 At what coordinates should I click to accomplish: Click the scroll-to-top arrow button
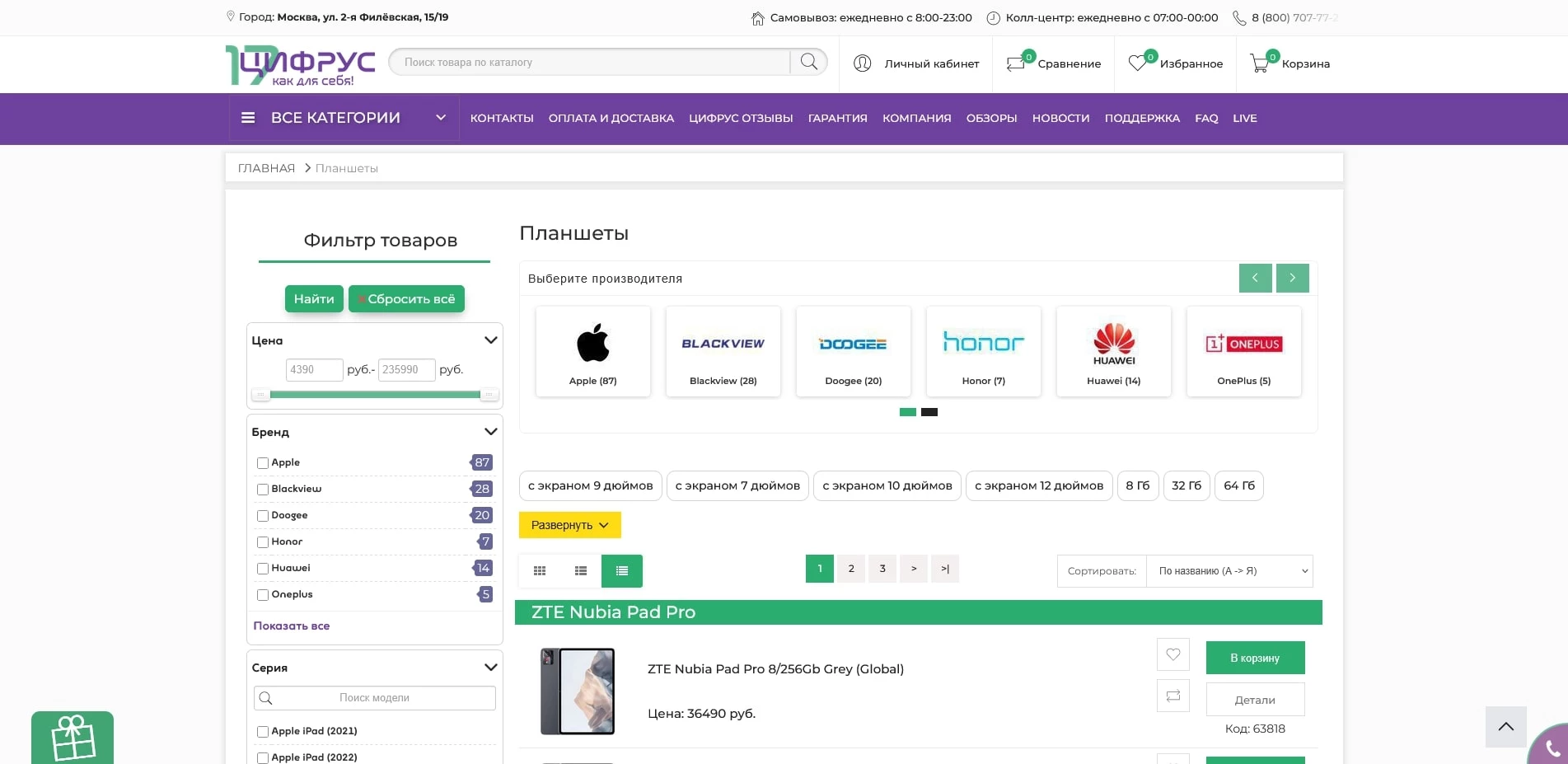(x=1505, y=727)
